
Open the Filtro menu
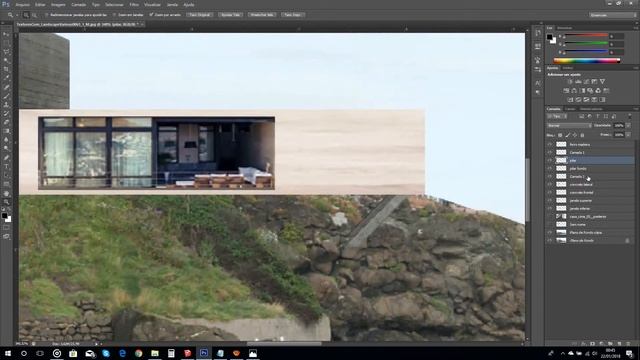tap(134, 5)
